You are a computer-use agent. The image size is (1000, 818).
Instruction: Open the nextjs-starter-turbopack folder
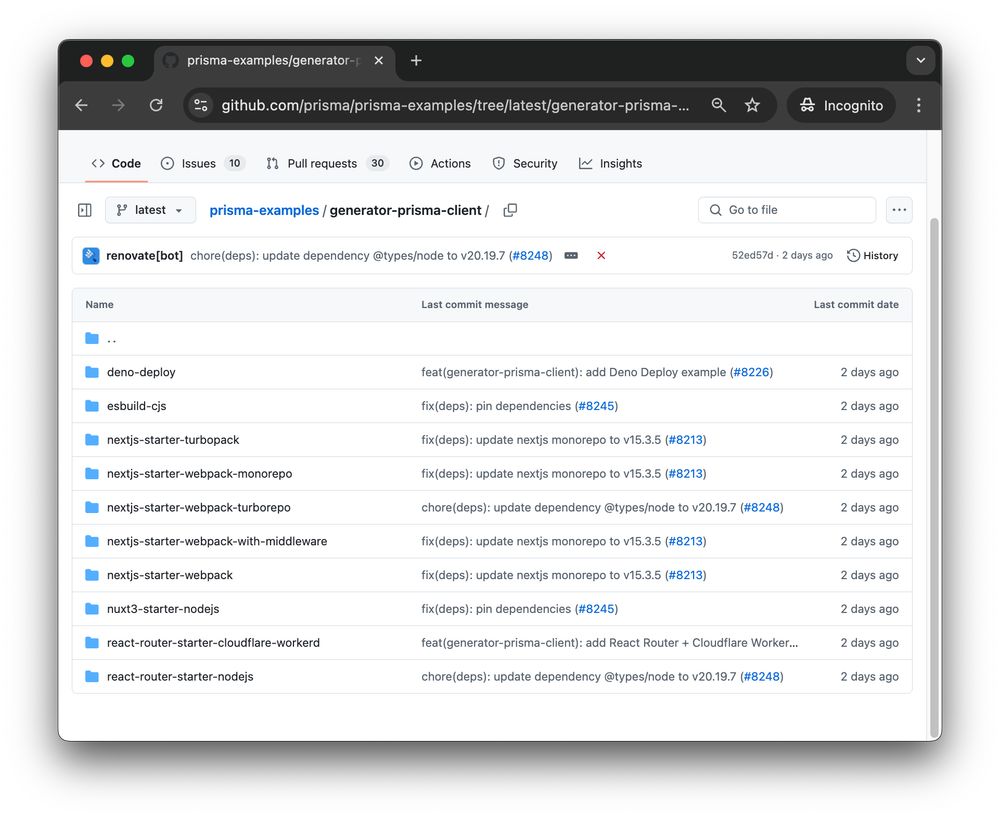[173, 440]
